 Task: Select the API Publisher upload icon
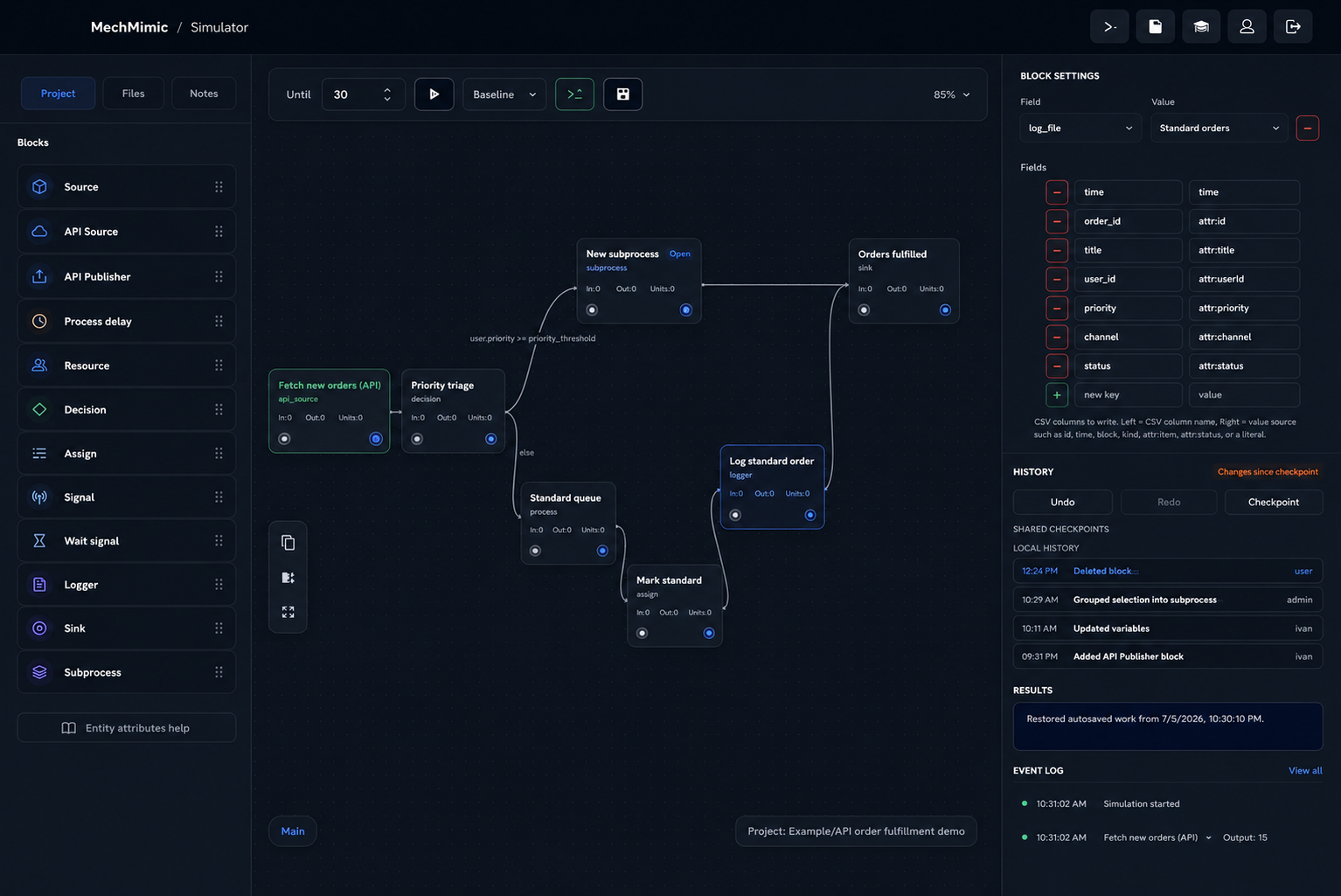pyautogui.click(x=39, y=276)
